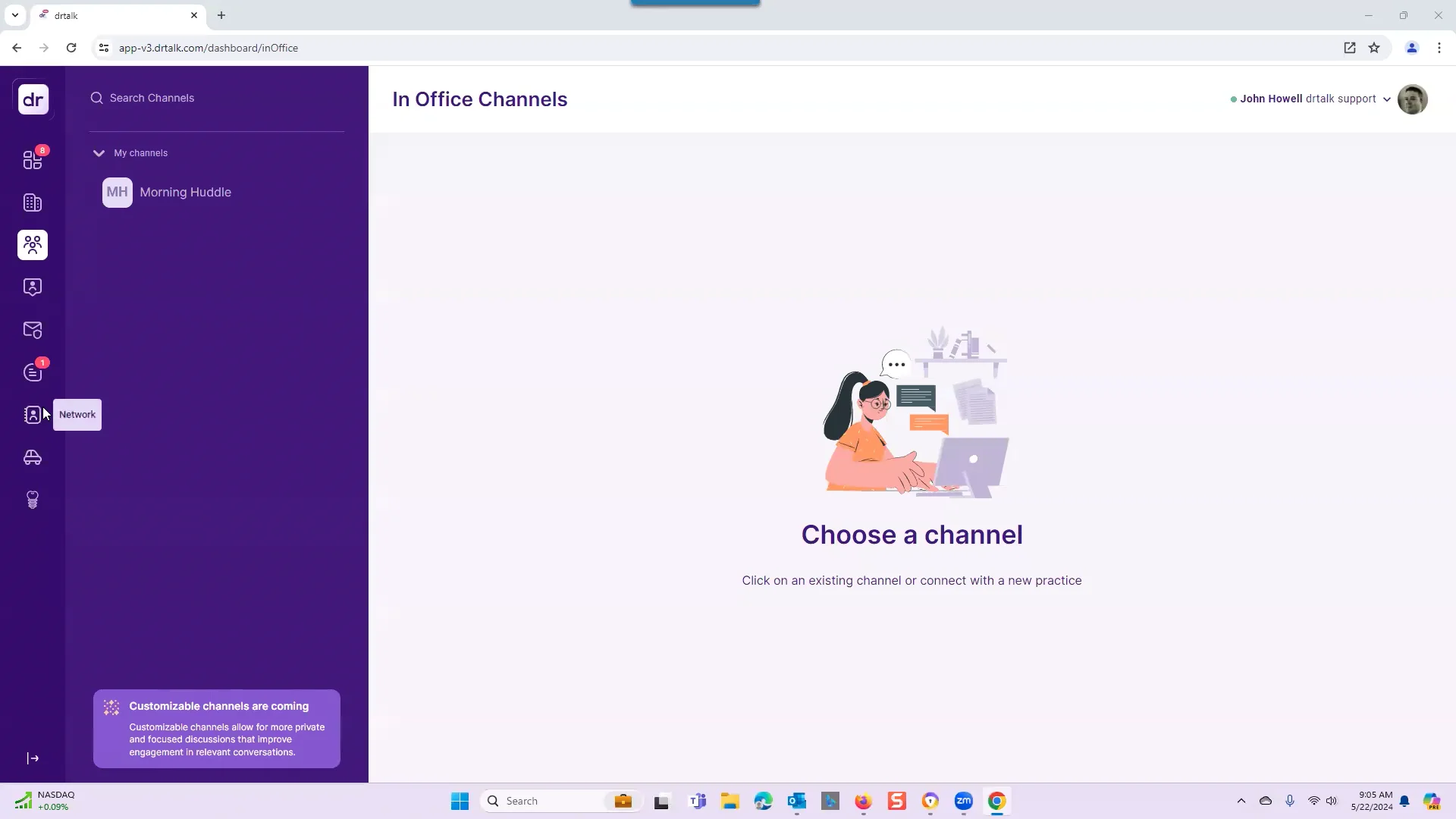Viewport: 1456px width, 819px height.
Task: Click the tooth implant icon in sidebar
Action: [x=33, y=500]
